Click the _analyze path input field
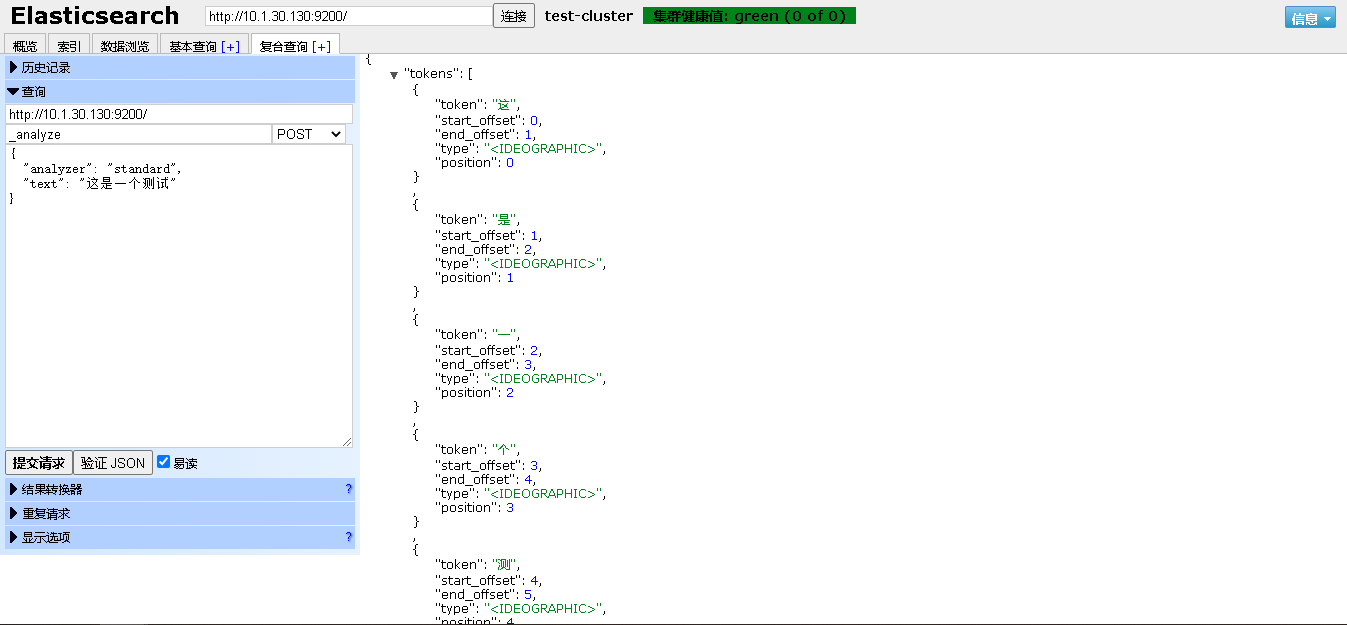1347x625 pixels. tap(138, 134)
